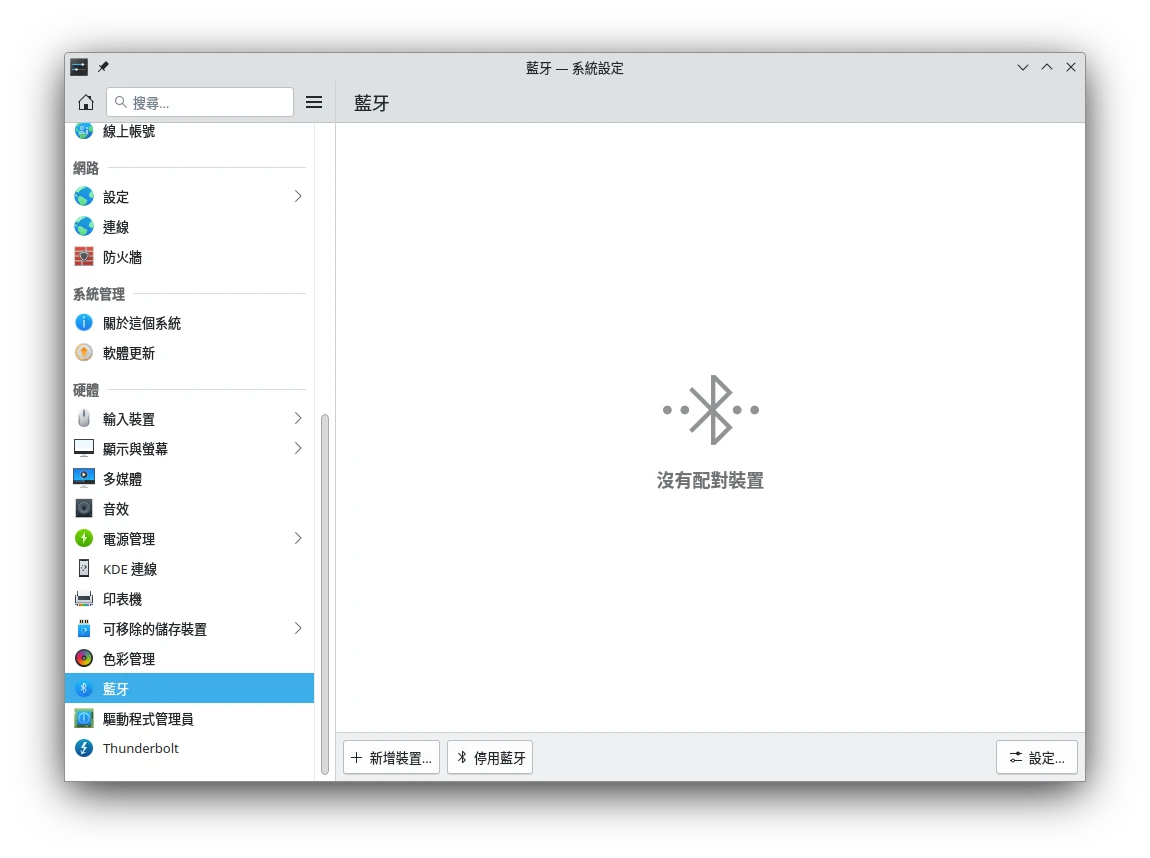Open the color management (色彩管理) icon
The height and width of the screenshot is (858, 1150).
(x=84, y=659)
